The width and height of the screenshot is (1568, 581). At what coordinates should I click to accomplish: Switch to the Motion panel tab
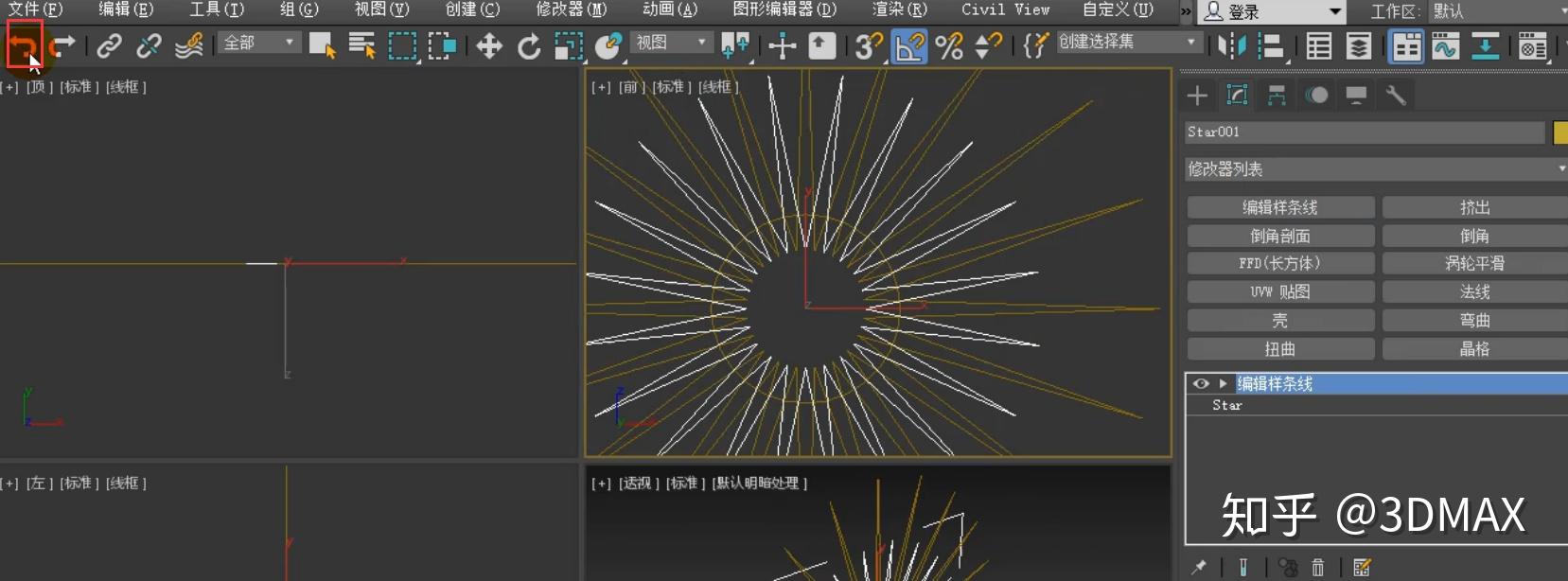[1316, 95]
